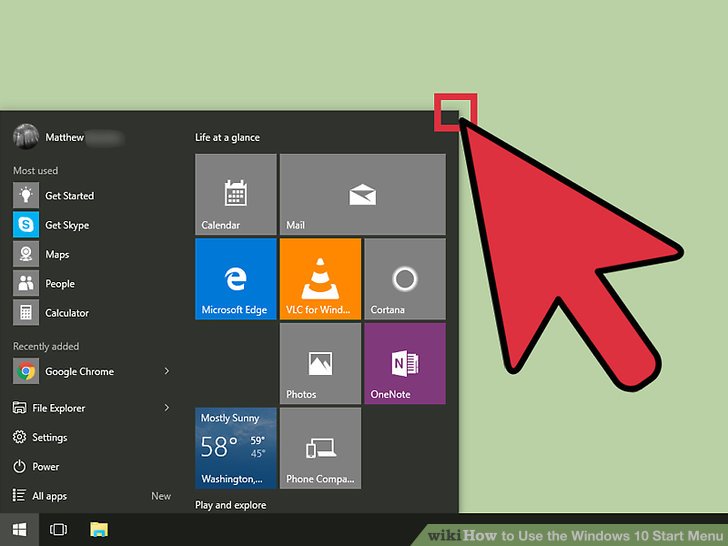The width and height of the screenshot is (728, 546).
Task: Click the 58° temperature reading
Action: 219,447
